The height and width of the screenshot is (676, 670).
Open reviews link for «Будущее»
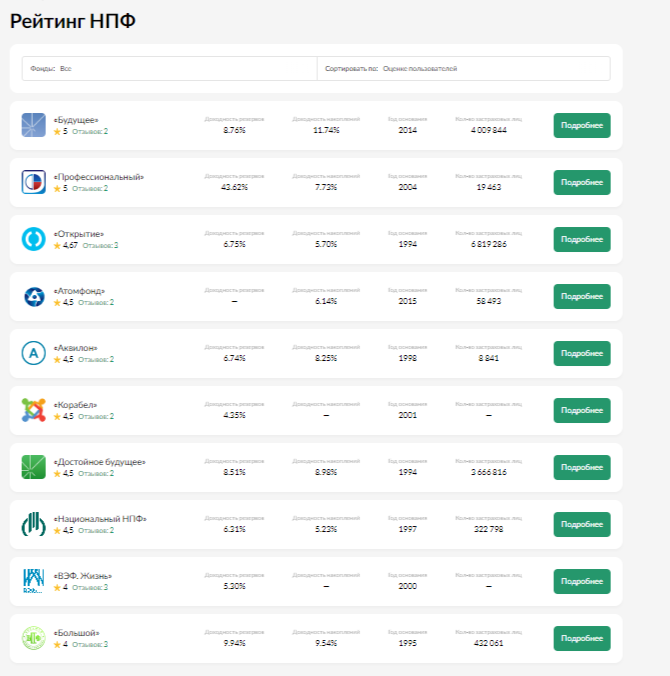[x=90, y=131]
